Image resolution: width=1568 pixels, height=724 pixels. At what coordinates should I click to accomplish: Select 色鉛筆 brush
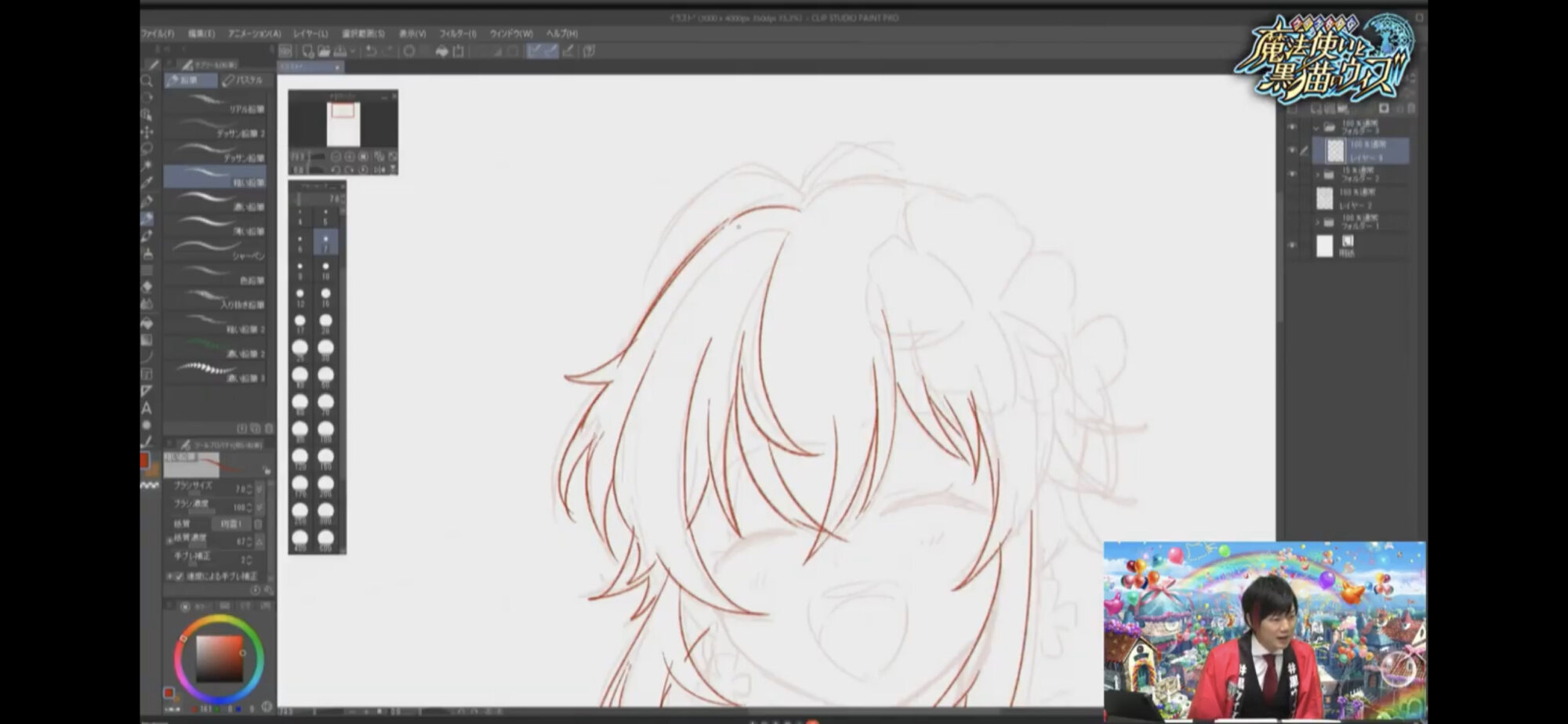click(x=215, y=274)
